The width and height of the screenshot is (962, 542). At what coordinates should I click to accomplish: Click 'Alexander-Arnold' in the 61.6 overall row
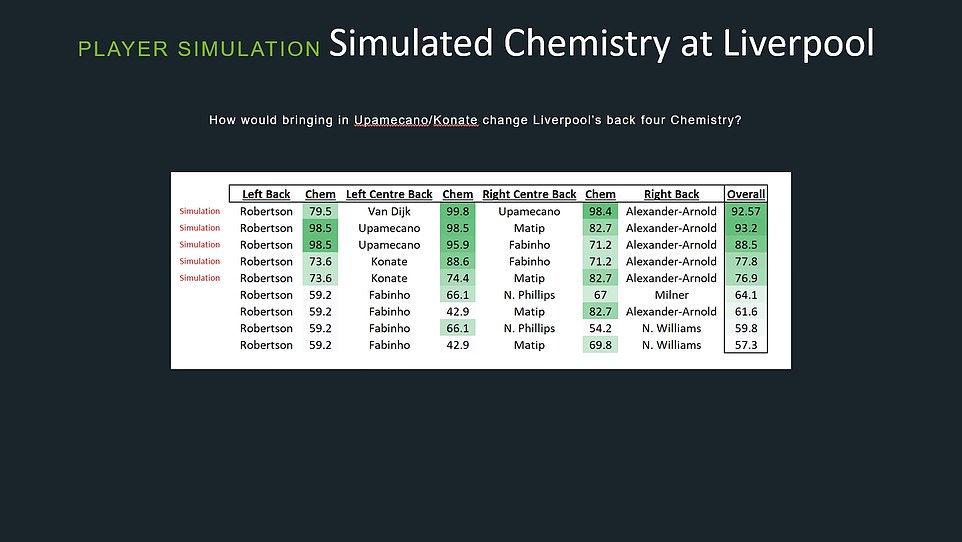coord(671,311)
